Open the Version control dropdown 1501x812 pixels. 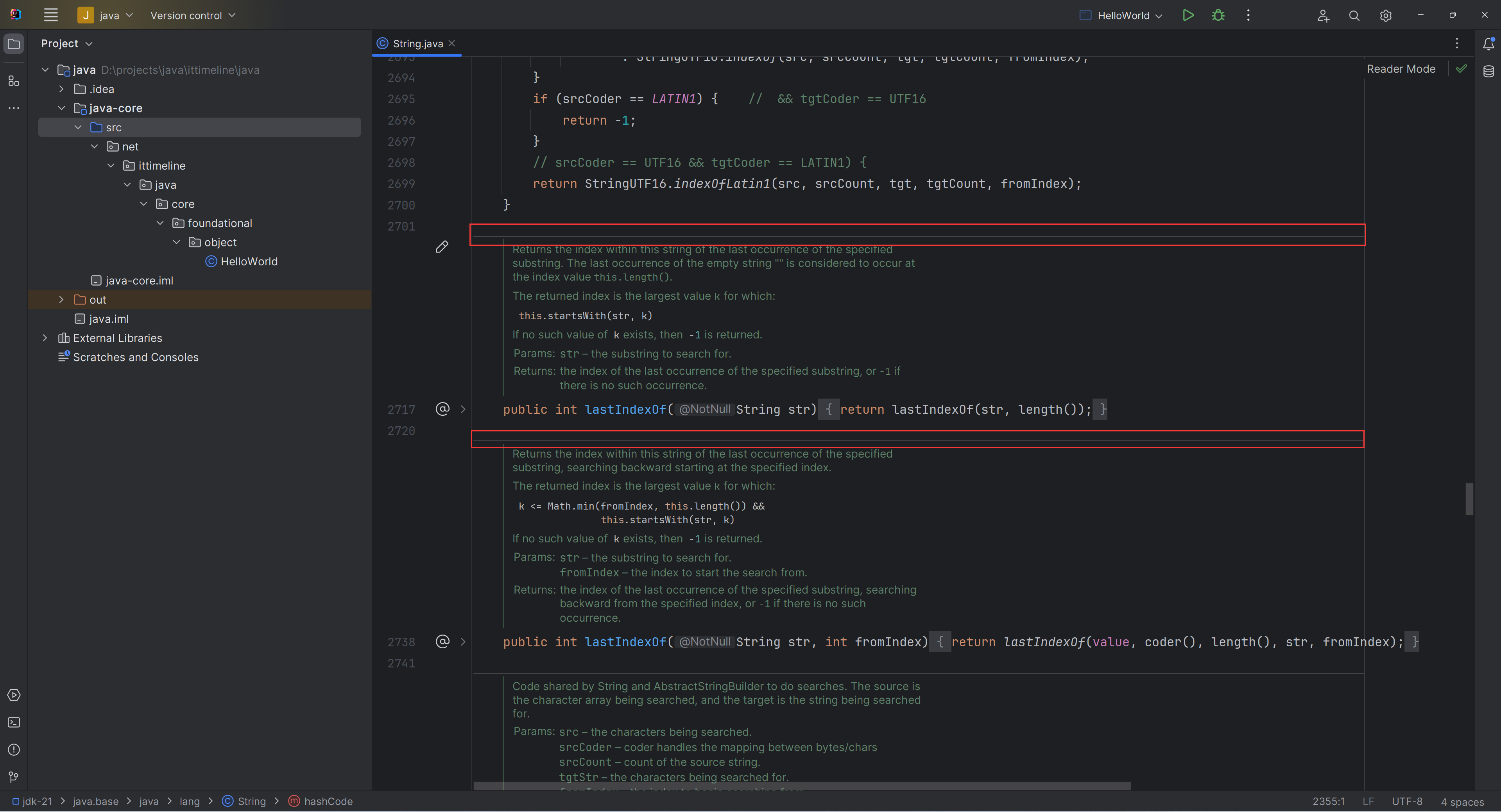(193, 15)
